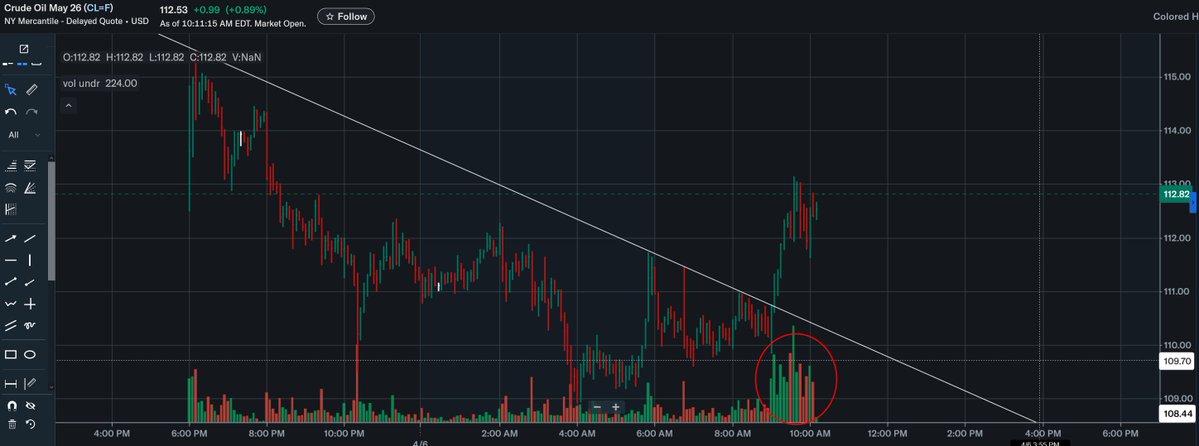Screen dimensions: 1199x446
Task: Toggle the magnet snap mode
Action: (11, 405)
